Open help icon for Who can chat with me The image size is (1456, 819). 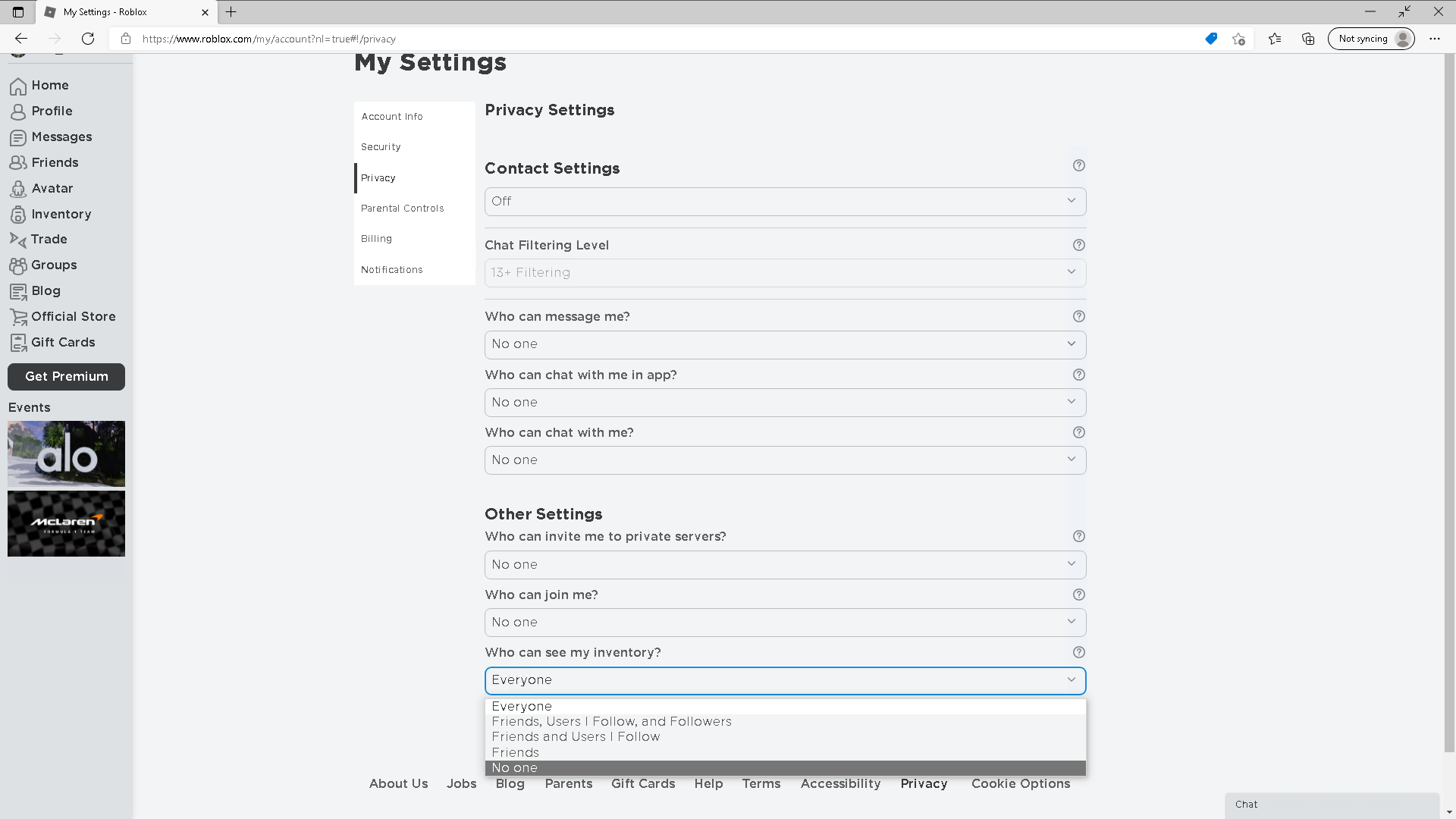[x=1079, y=432]
